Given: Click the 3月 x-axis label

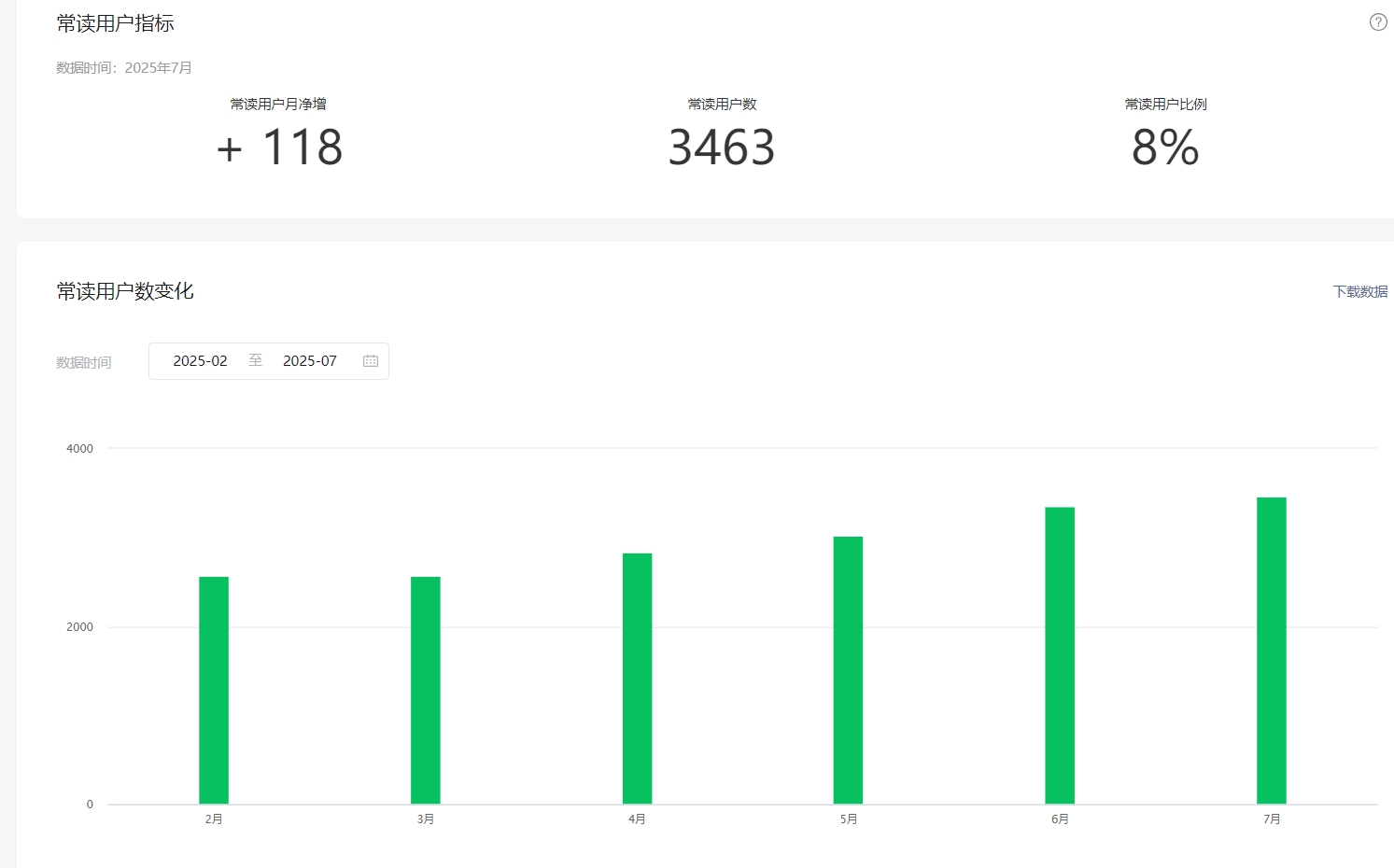Looking at the screenshot, I should coord(426,819).
